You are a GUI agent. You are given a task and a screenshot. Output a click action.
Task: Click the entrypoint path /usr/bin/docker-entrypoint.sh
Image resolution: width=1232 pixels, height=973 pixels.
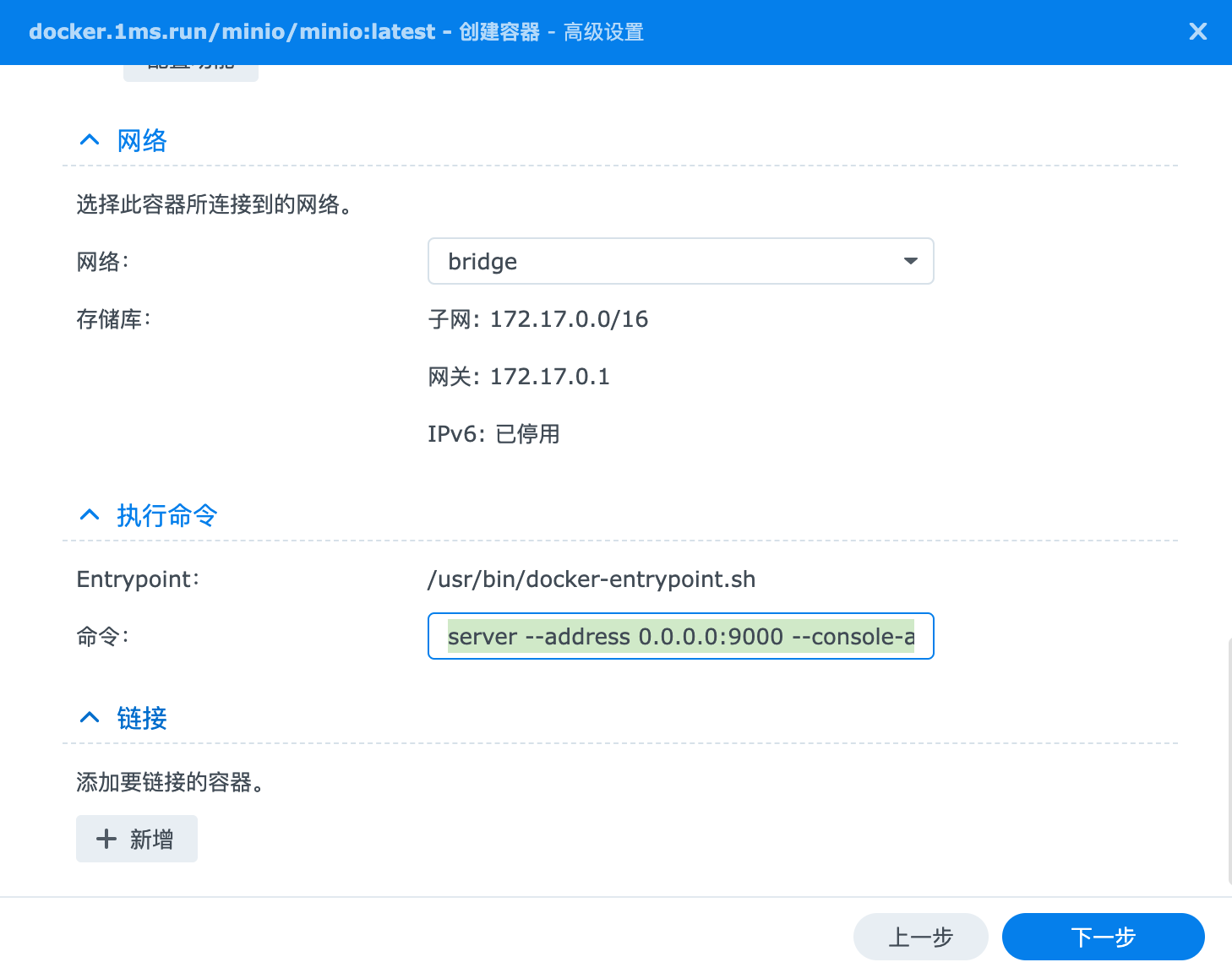click(x=591, y=579)
